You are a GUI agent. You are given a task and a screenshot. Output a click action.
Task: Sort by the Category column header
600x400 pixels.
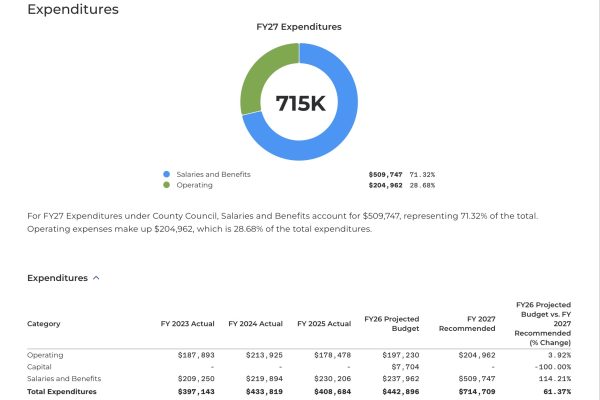[44, 324]
